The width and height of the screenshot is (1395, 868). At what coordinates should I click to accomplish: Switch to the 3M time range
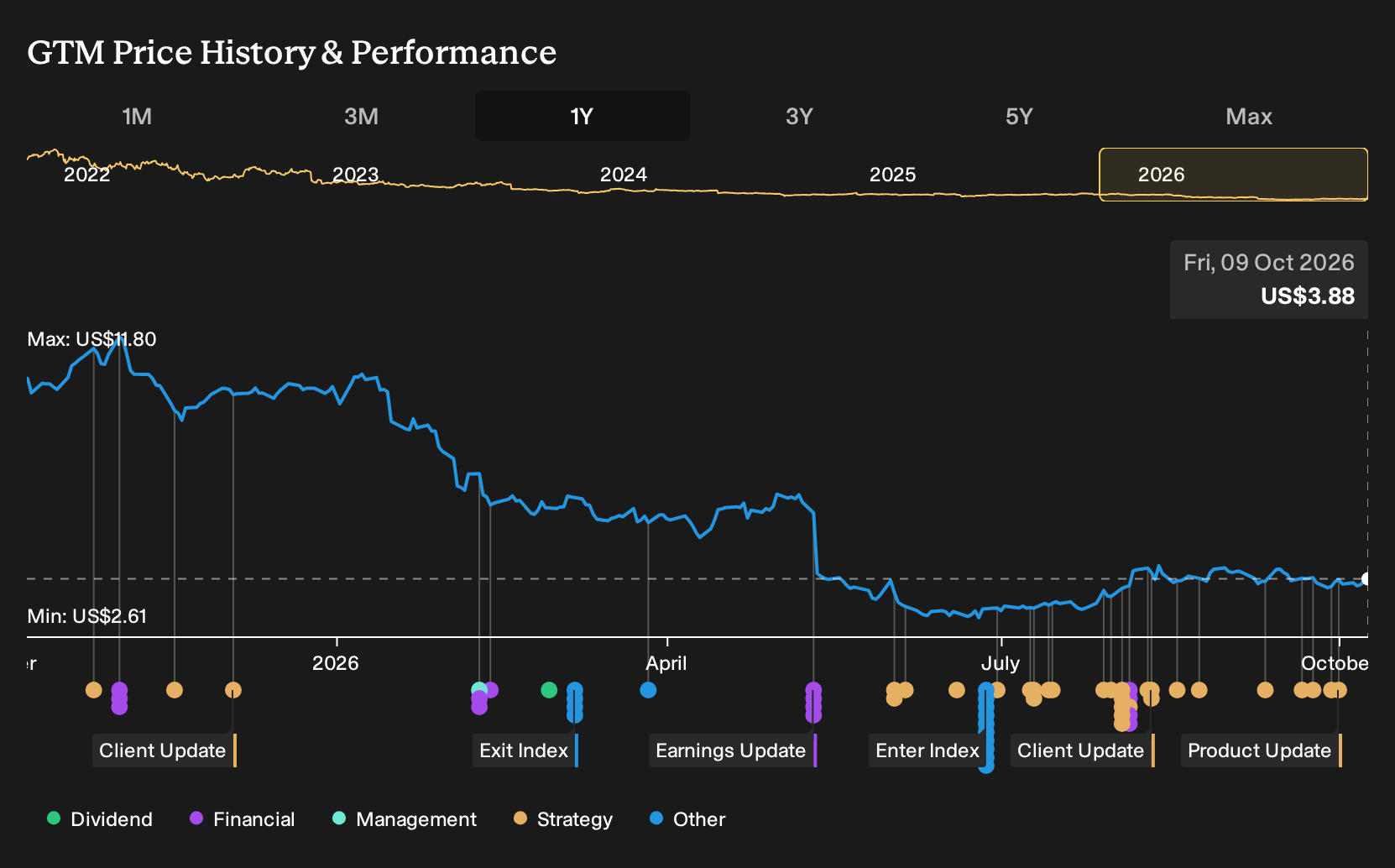tap(361, 116)
